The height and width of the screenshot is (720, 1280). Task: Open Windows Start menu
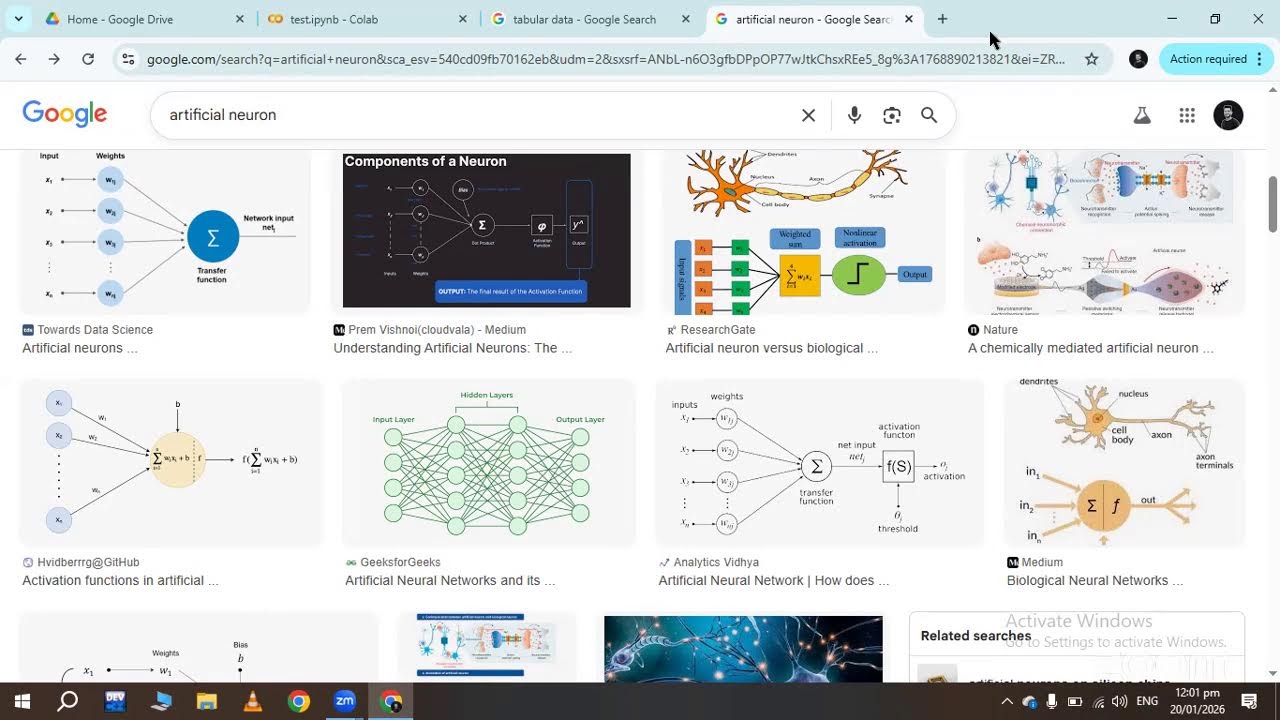(x=22, y=701)
